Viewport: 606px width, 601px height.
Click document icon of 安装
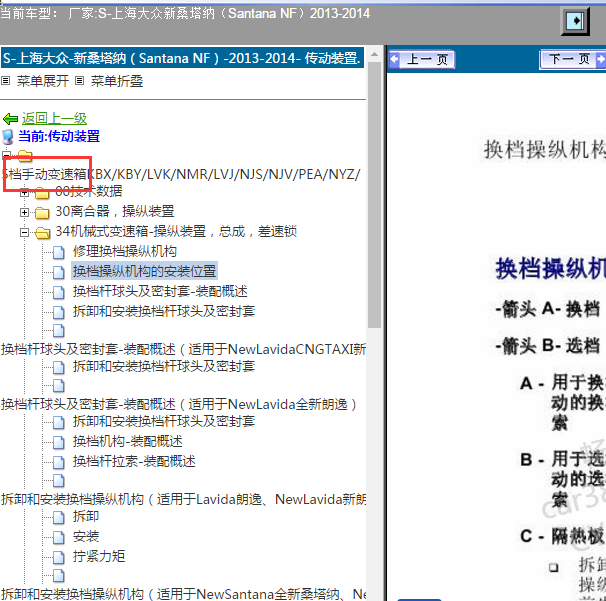59,537
